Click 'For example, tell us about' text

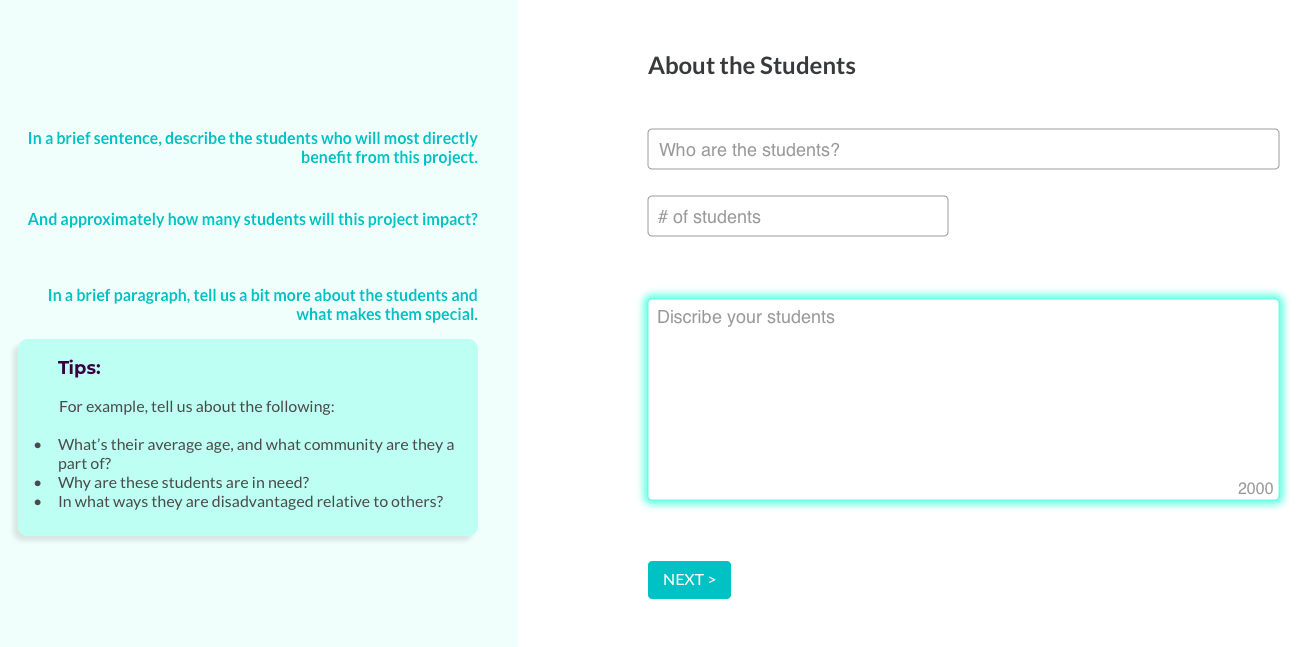(196, 407)
